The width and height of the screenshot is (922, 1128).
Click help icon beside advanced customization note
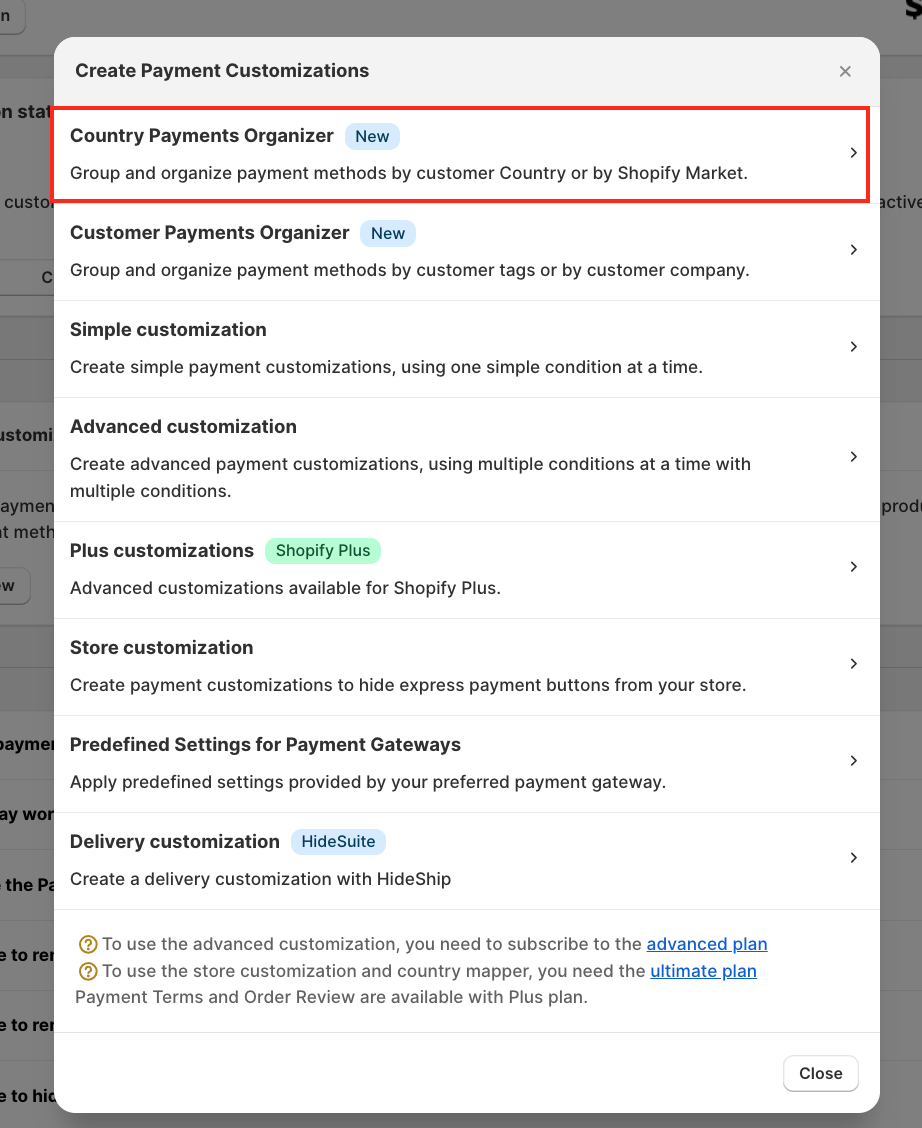88,944
